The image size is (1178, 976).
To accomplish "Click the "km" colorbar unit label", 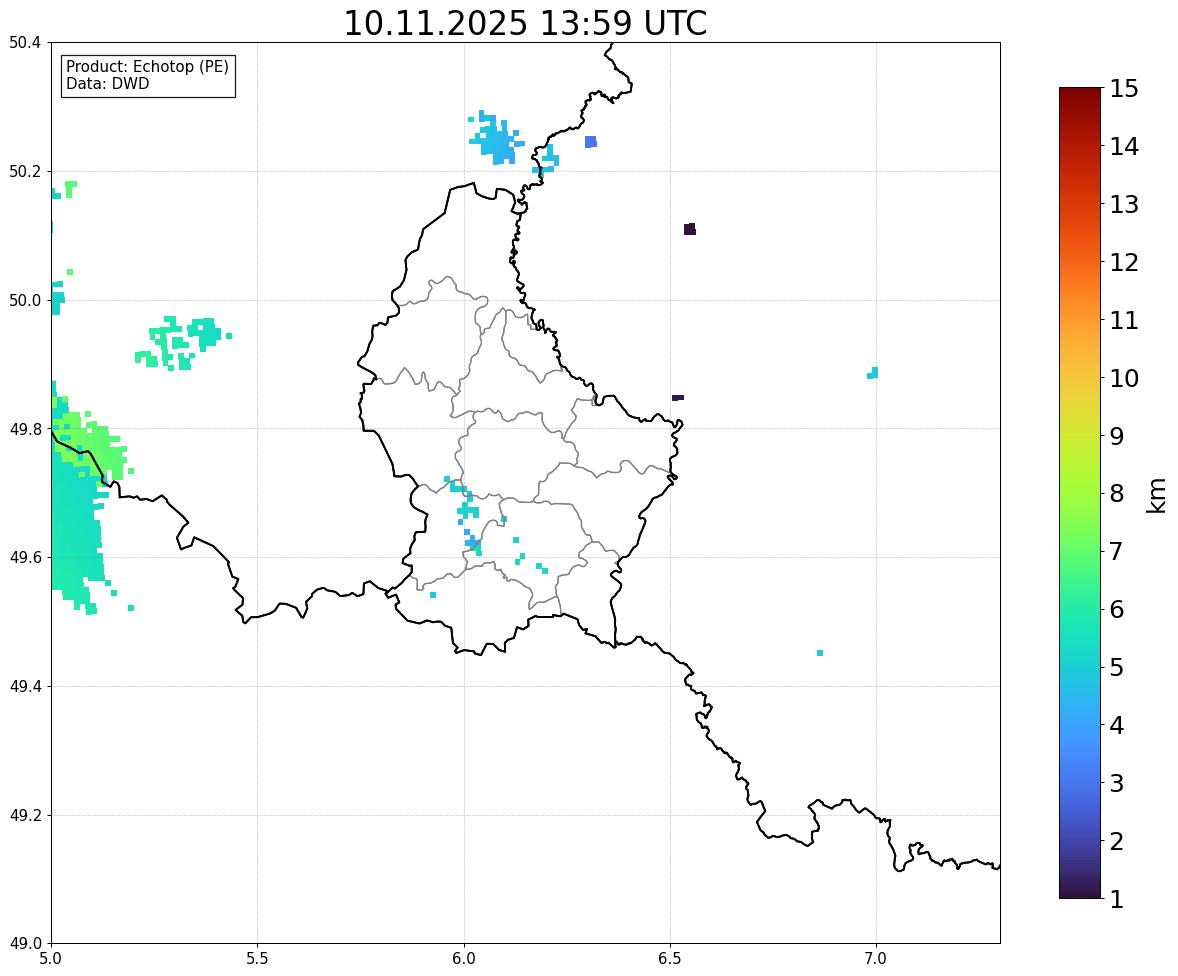I will (1156, 495).
